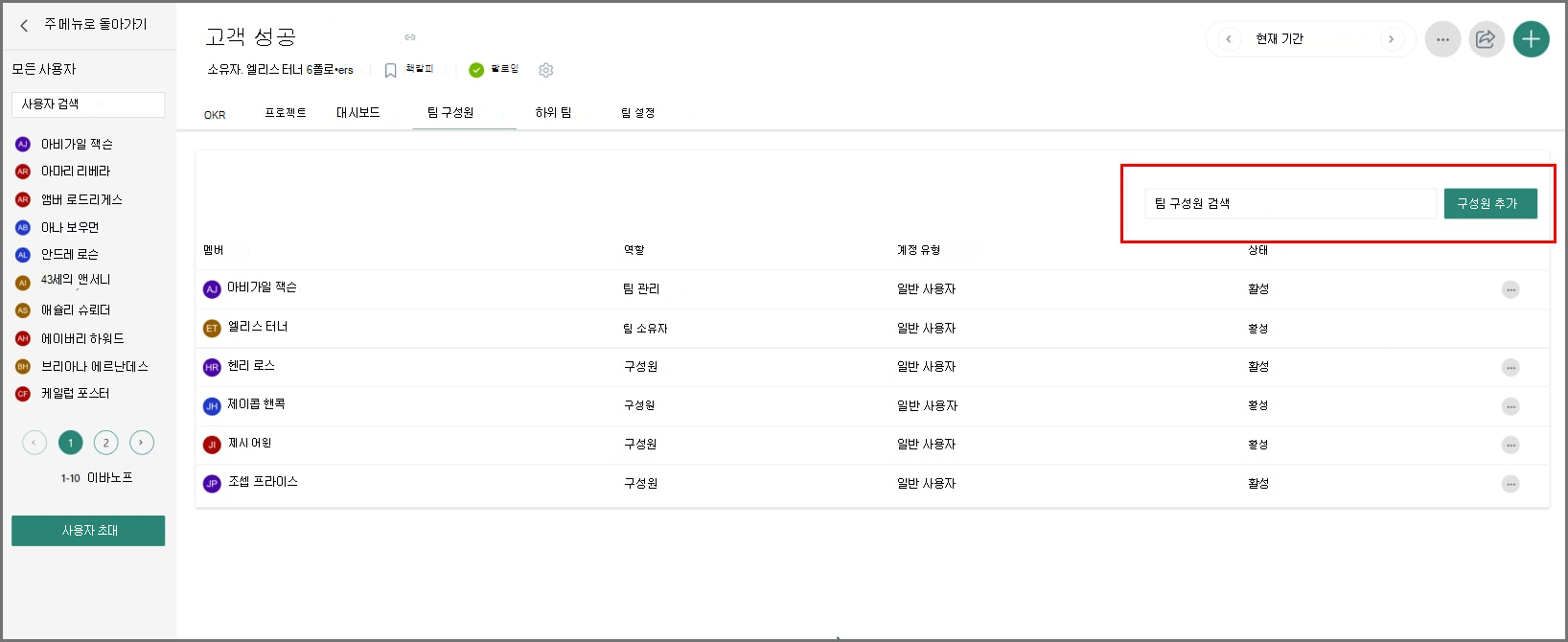The width and height of the screenshot is (1568, 642).
Task: Select the 팀 구성원 tab
Action: pyautogui.click(x=450, y=113)
